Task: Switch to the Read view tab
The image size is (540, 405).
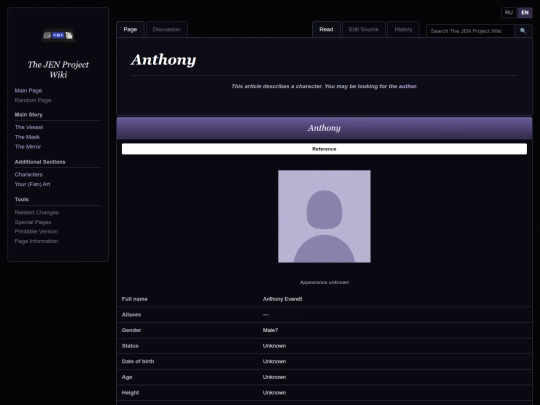Action: [326, 30]
